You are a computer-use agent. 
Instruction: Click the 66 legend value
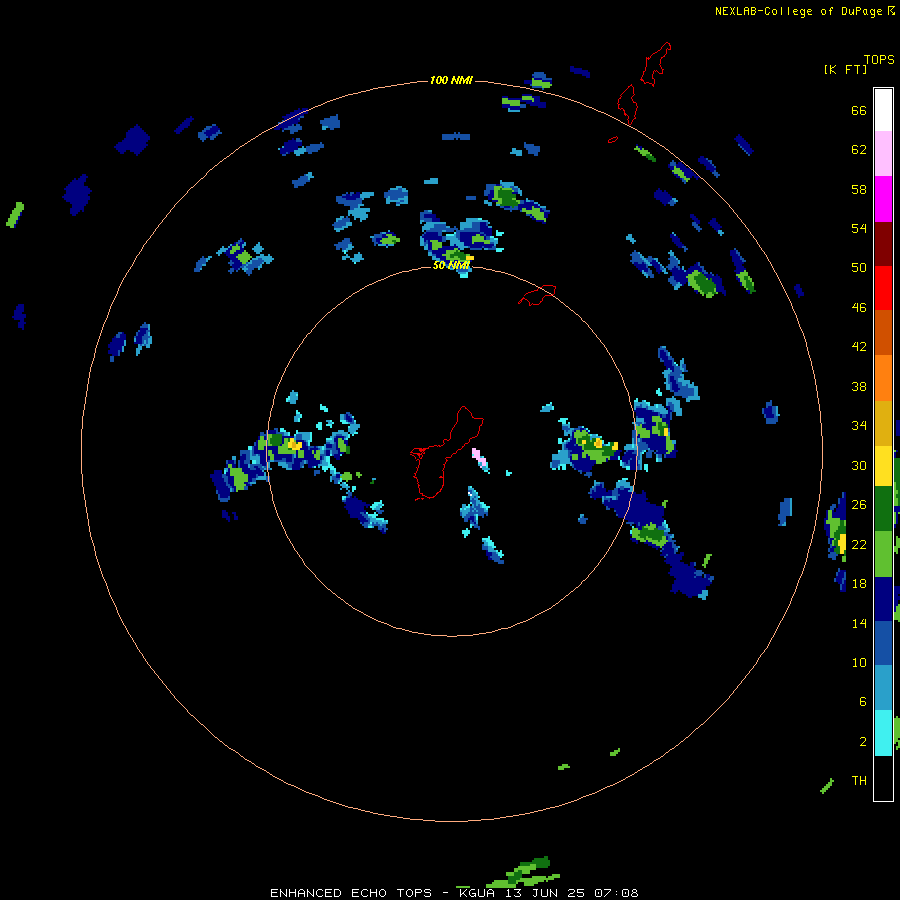point(859,111)
